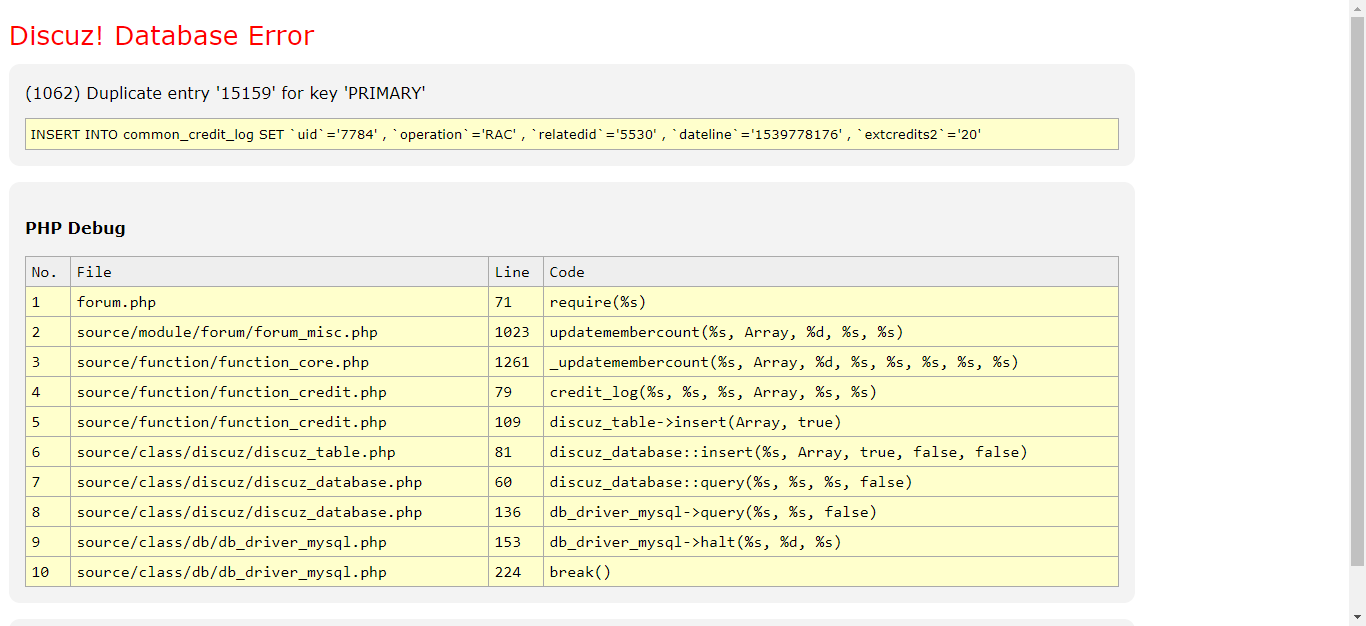Click the Duplicate entry '15159' error message
Screen dimensions: 1366x626
[x=225, y=93]
